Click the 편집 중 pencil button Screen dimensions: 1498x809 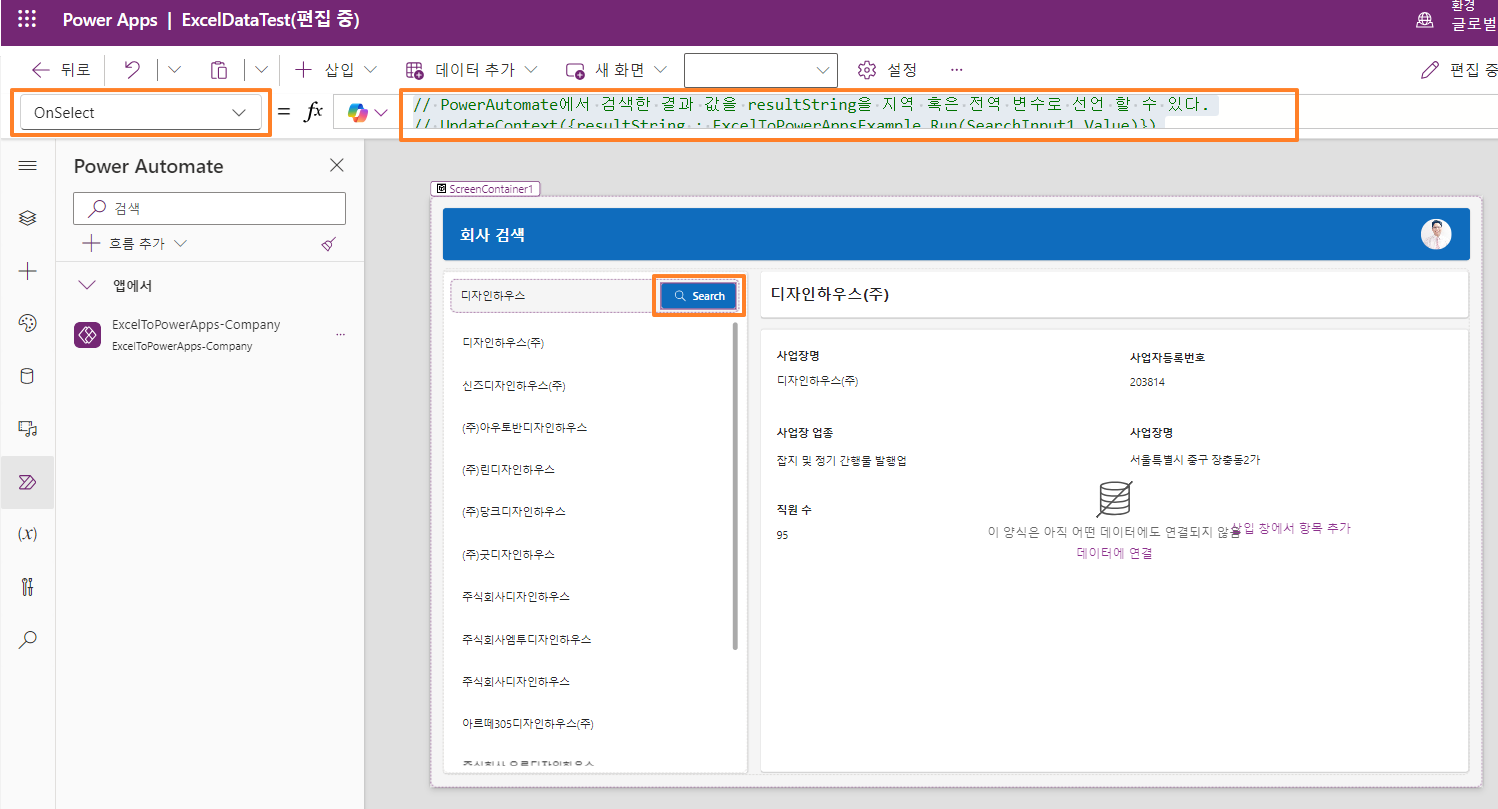click(1459, 70)
